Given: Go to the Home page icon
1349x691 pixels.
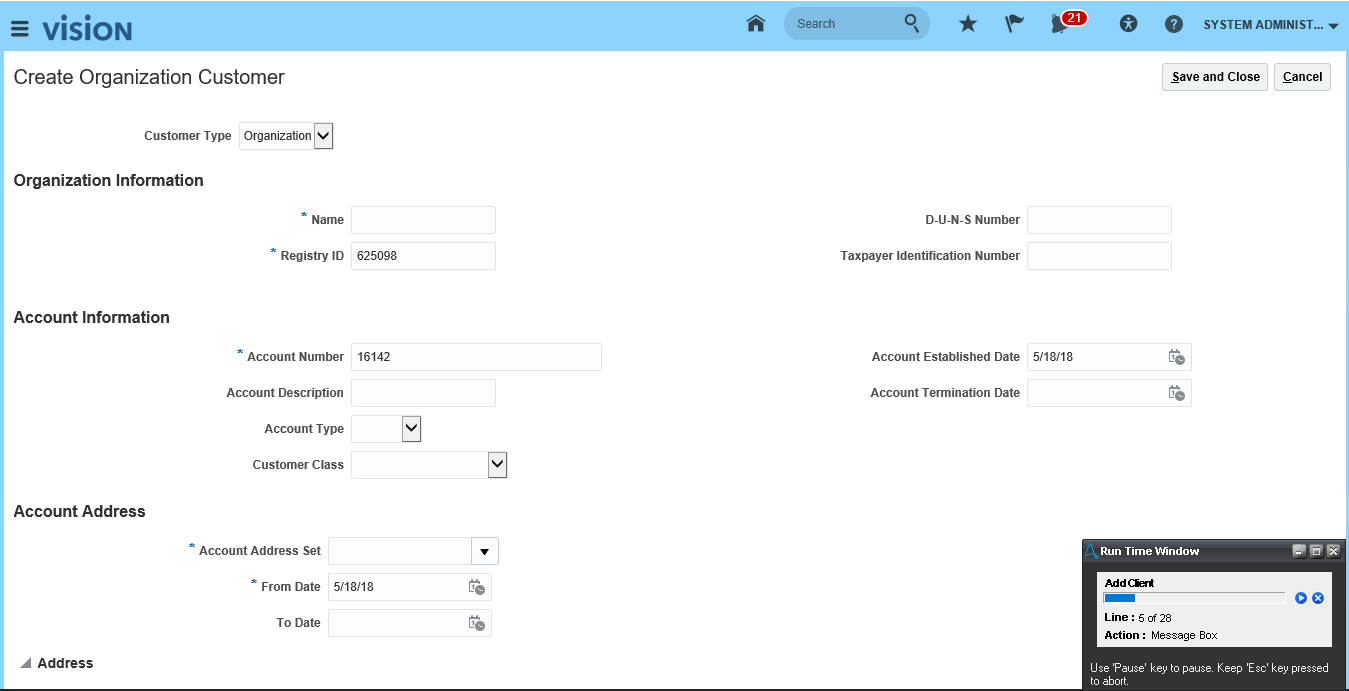Looking at the screenshot, I should [x=756, y=23].
